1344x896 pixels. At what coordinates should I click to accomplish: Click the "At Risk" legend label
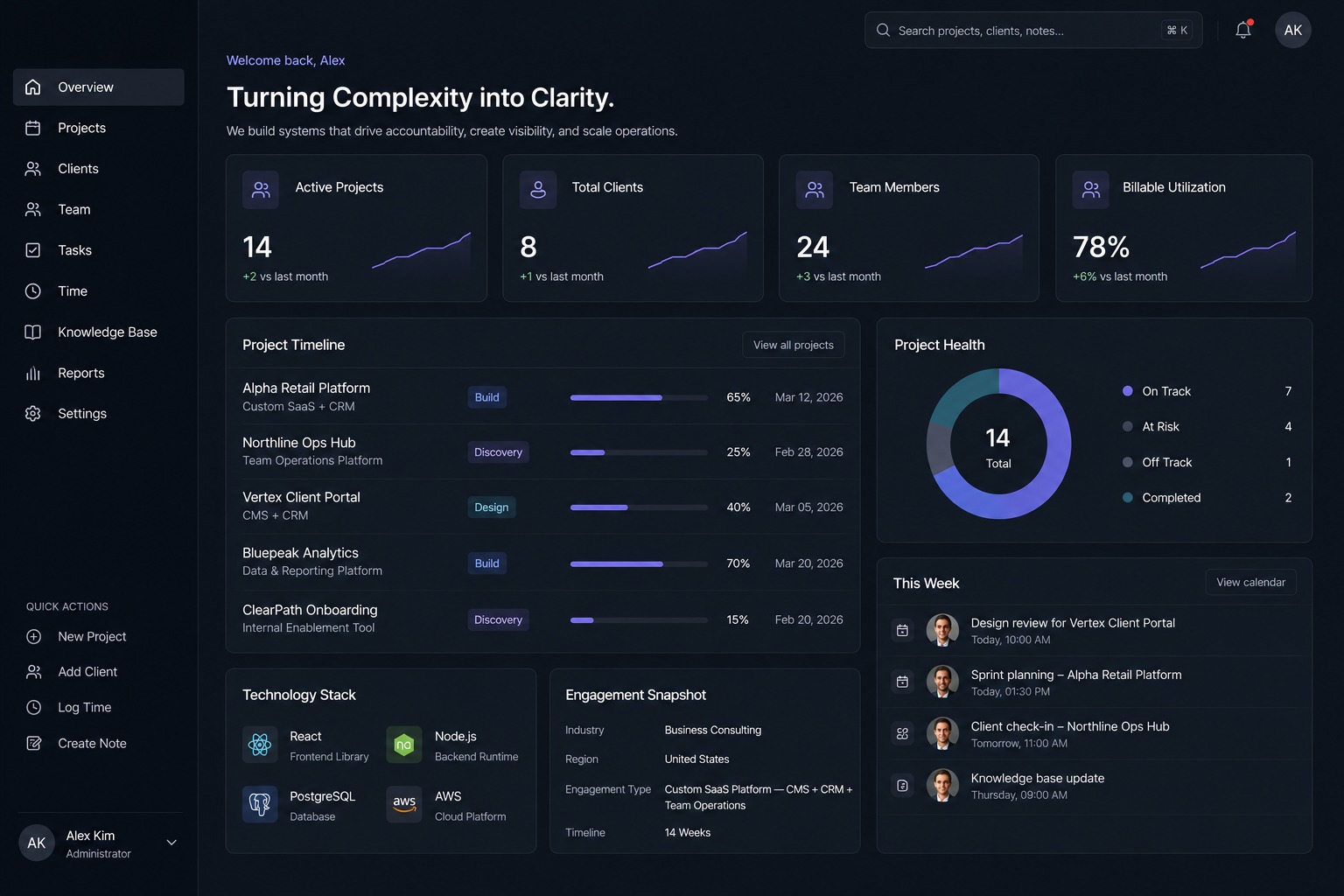coord(1161,427)
